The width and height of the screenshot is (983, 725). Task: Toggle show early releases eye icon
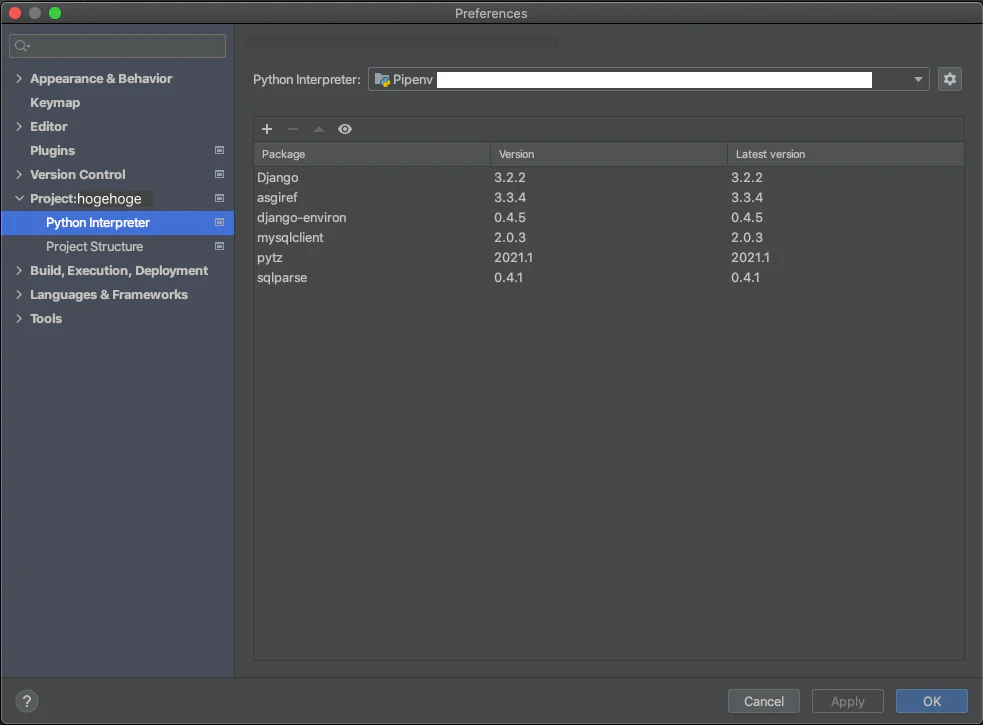[345, 129]
